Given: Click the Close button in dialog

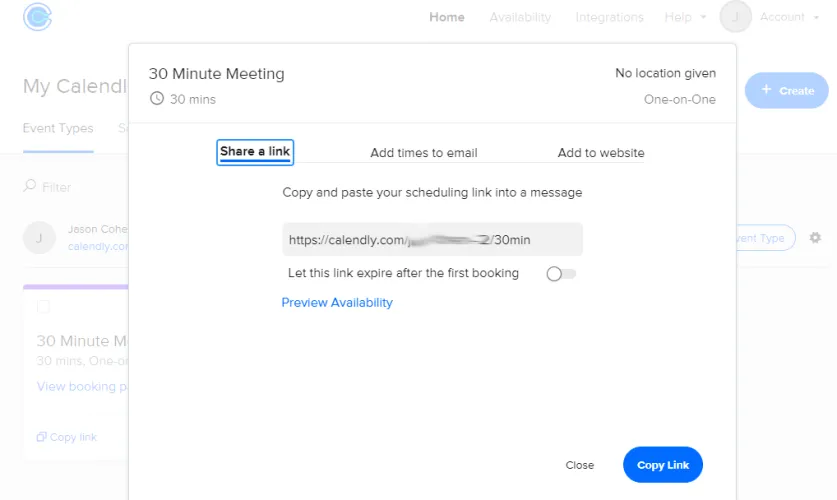Looking at the screenshot, I should point(579,465).
